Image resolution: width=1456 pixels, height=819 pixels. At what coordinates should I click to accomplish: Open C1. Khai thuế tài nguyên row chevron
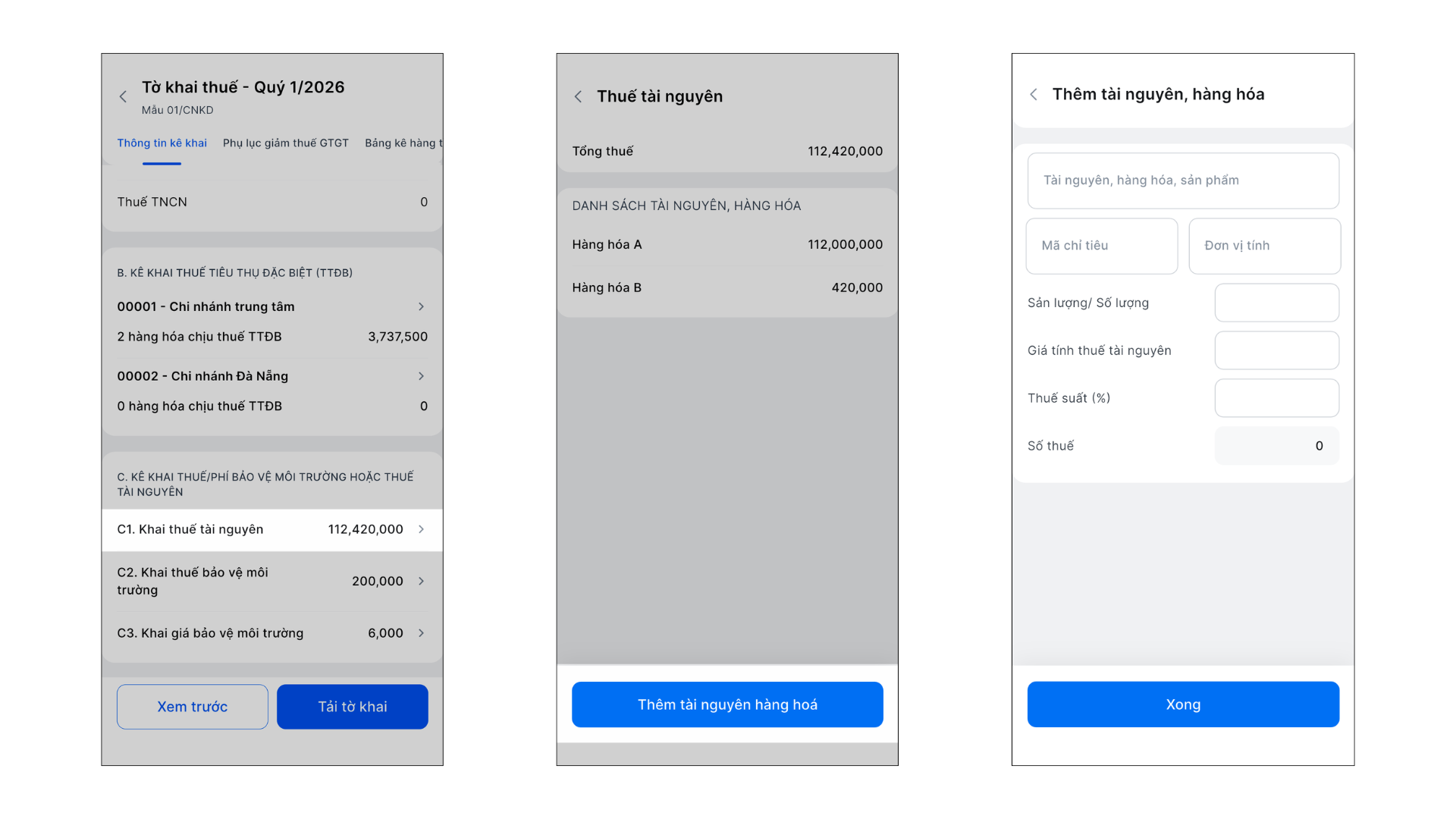[x=422, y=529]
